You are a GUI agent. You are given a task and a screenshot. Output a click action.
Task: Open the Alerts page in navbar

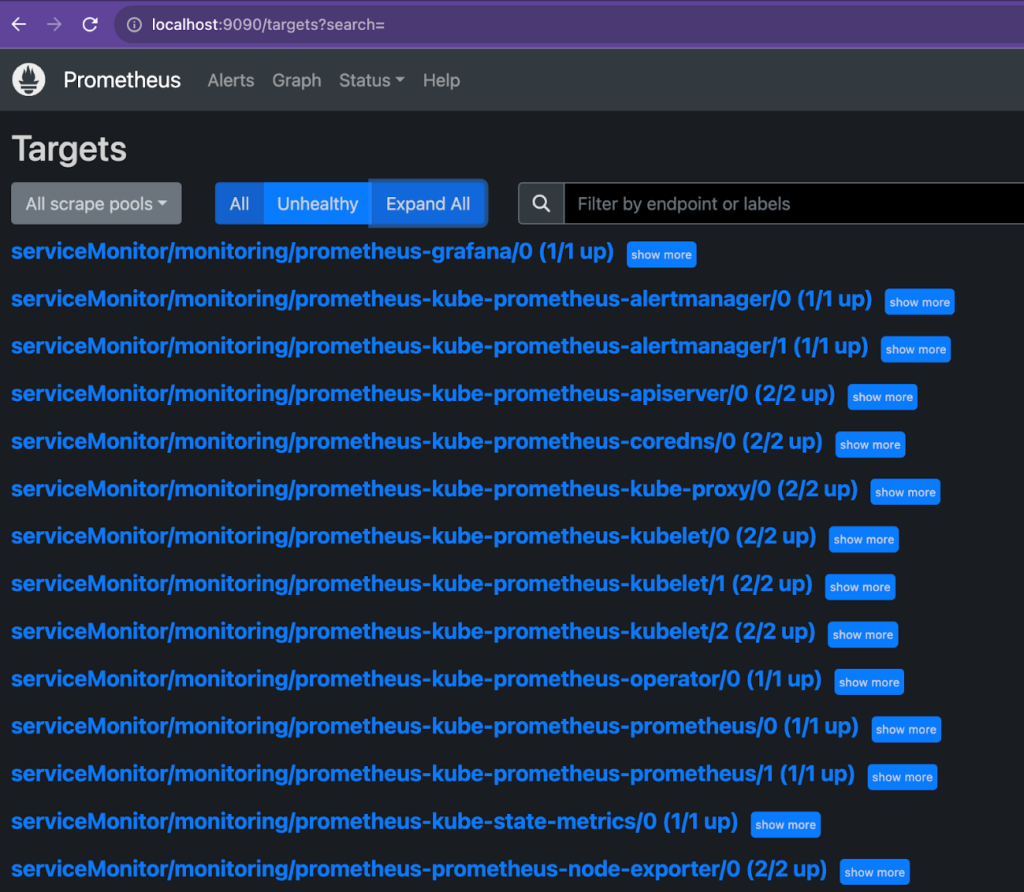click(x=231, y=80)
